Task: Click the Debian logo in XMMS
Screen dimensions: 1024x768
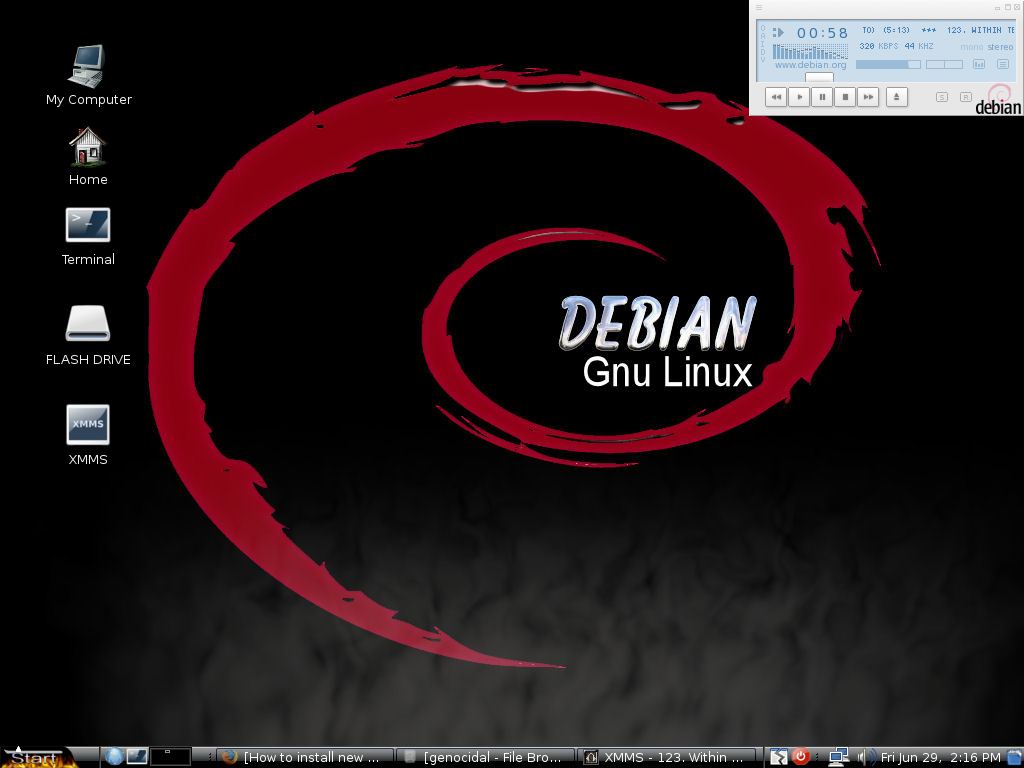Action: [998, 100]
